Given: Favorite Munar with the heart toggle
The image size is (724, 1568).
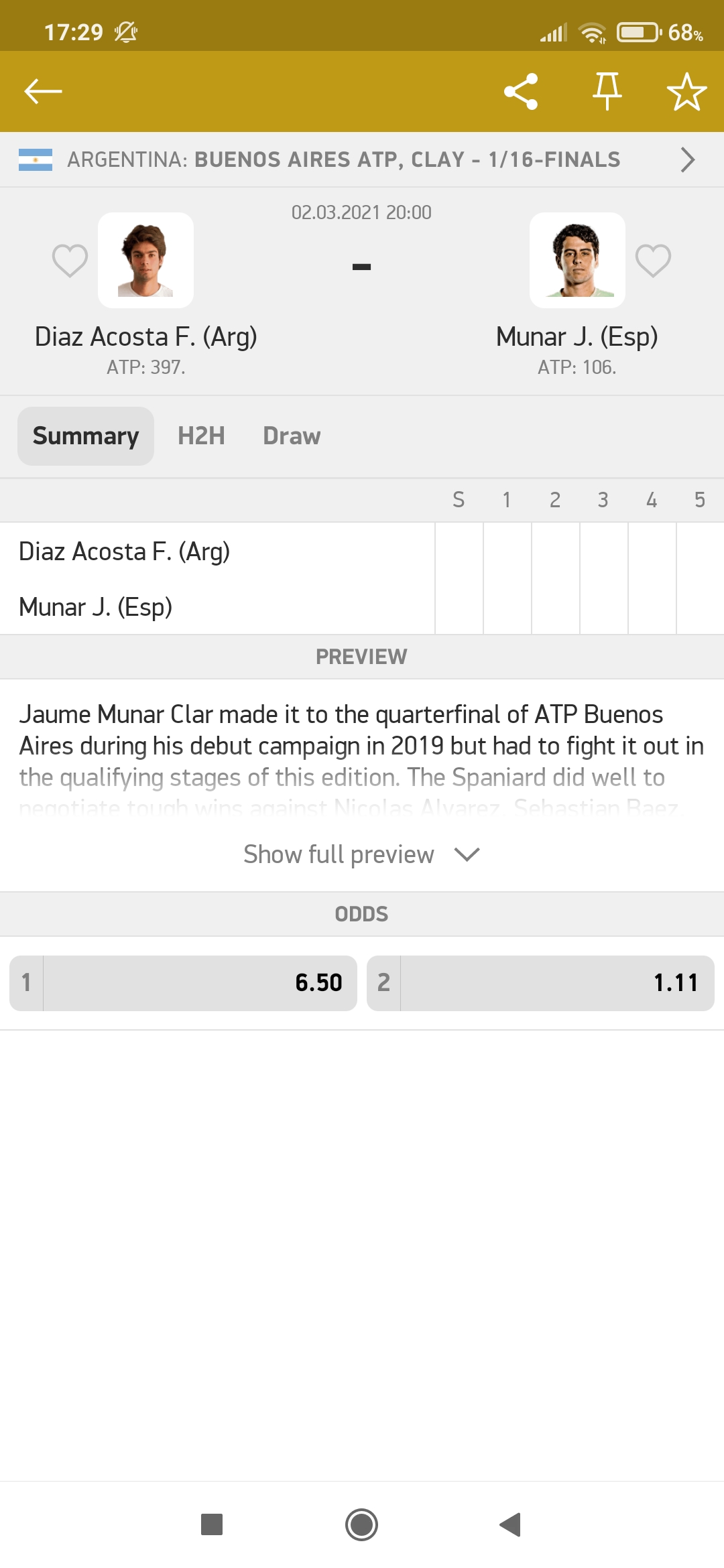Looking at the screenshot, I should 654,263.
